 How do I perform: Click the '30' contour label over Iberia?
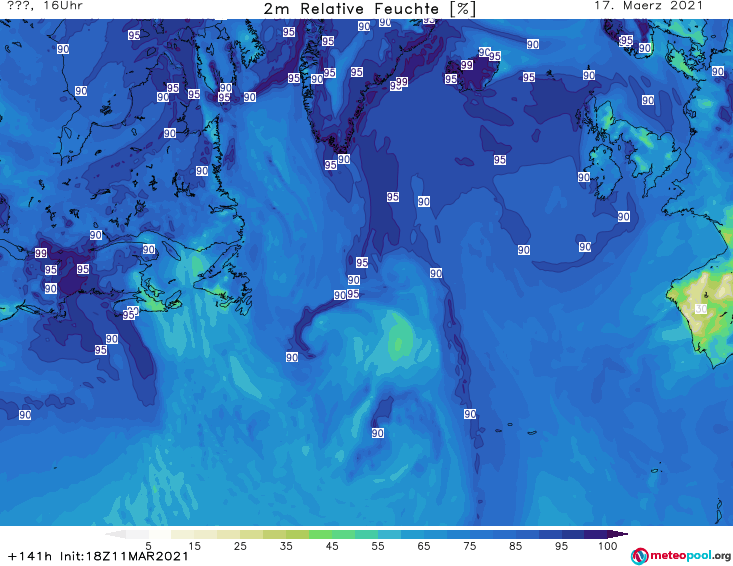(x=701, y=309)
